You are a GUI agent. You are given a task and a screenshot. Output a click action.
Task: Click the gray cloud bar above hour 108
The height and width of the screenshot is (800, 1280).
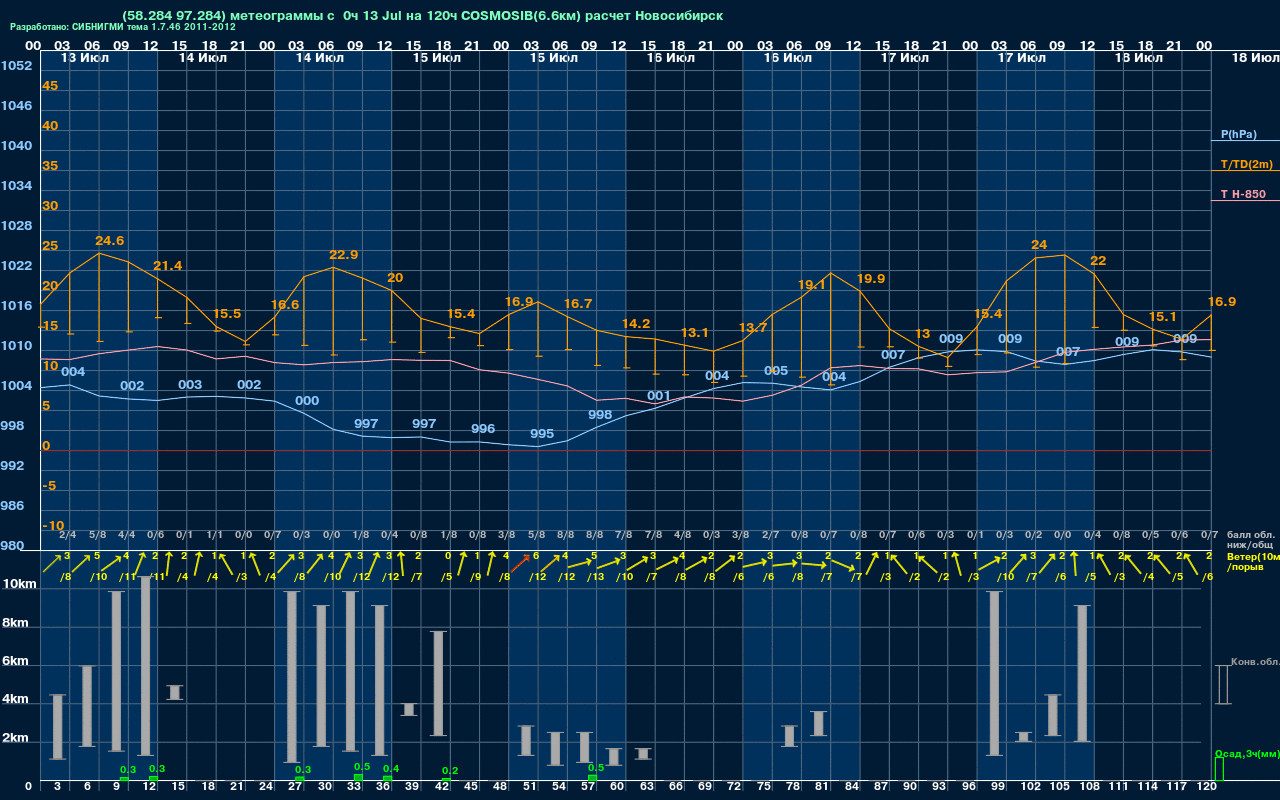click(1082, 673)
